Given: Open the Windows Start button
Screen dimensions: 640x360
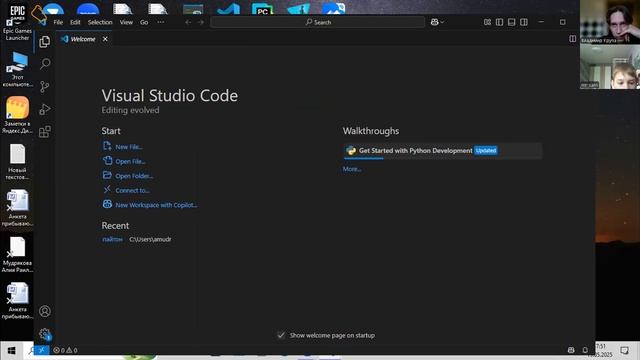Looking at the screenshot, I should click(11, 350).
